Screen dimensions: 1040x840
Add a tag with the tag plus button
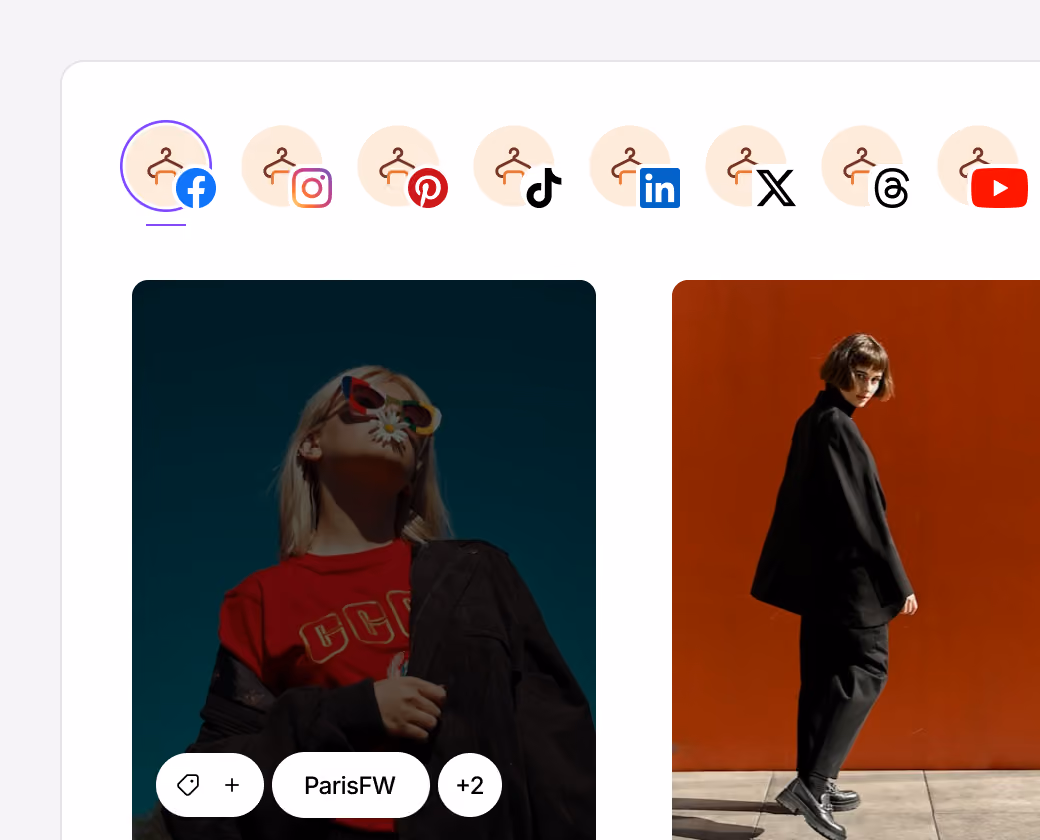pos(210,785)
